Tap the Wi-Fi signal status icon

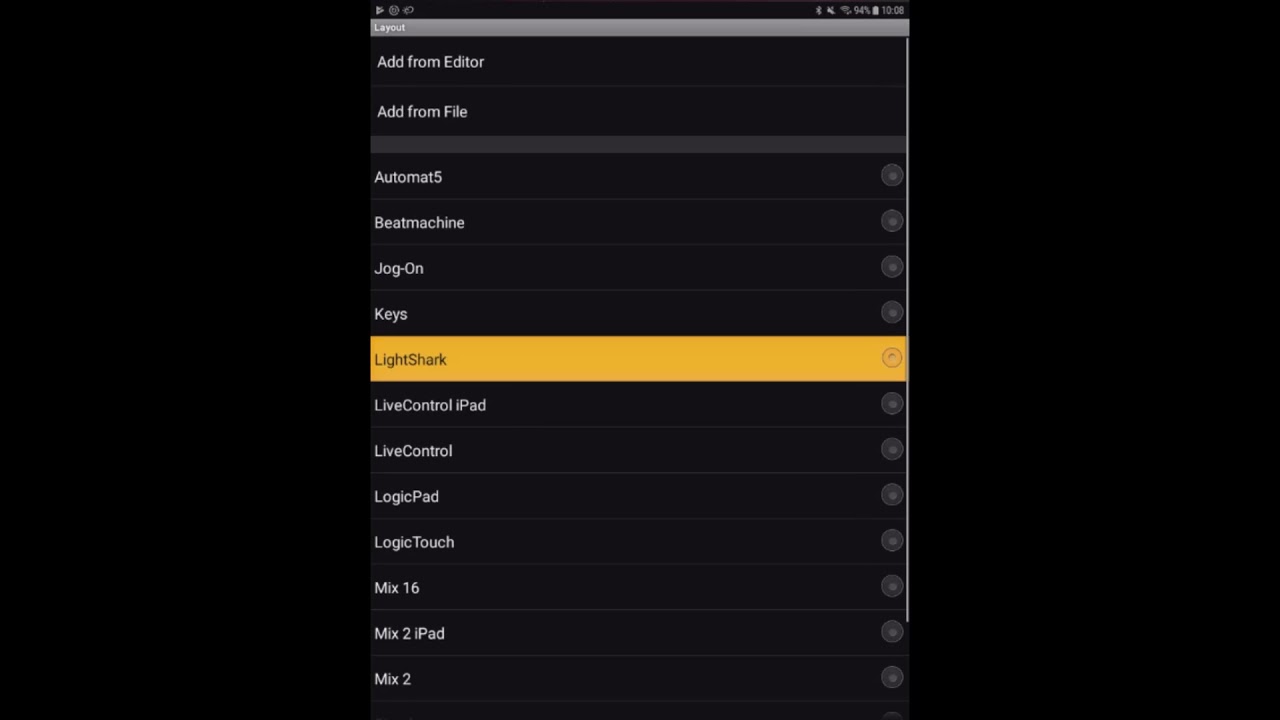(x=846, y=10)
